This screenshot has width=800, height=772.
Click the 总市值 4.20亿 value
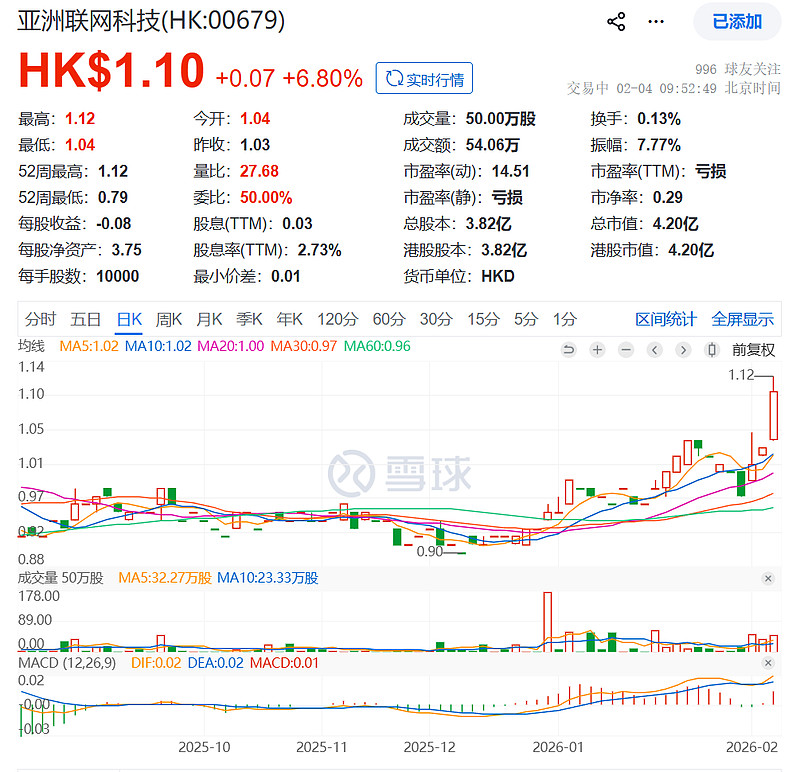point(676,224)
